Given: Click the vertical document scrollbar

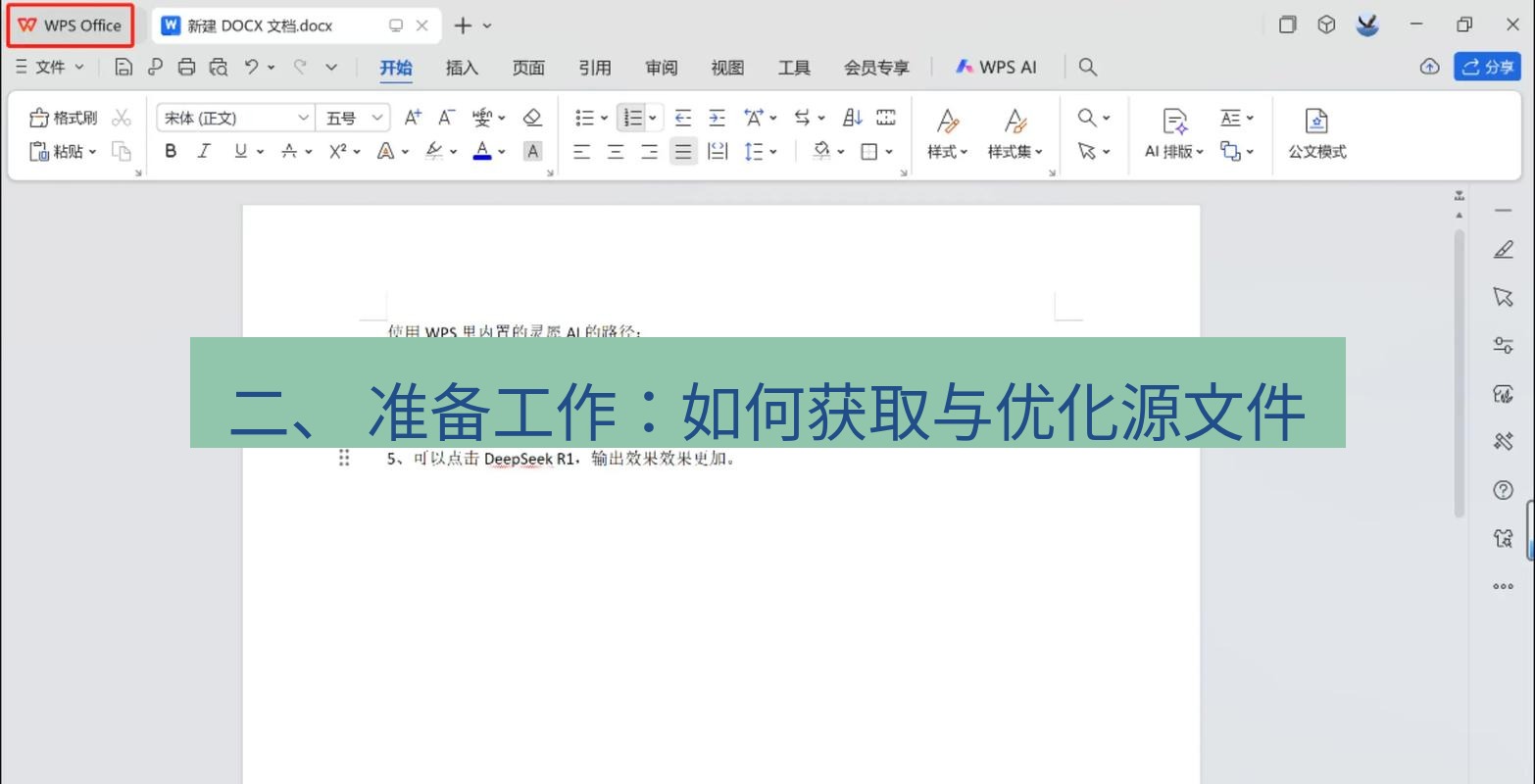Looking at the screenshot, I should click(1459, 372).
